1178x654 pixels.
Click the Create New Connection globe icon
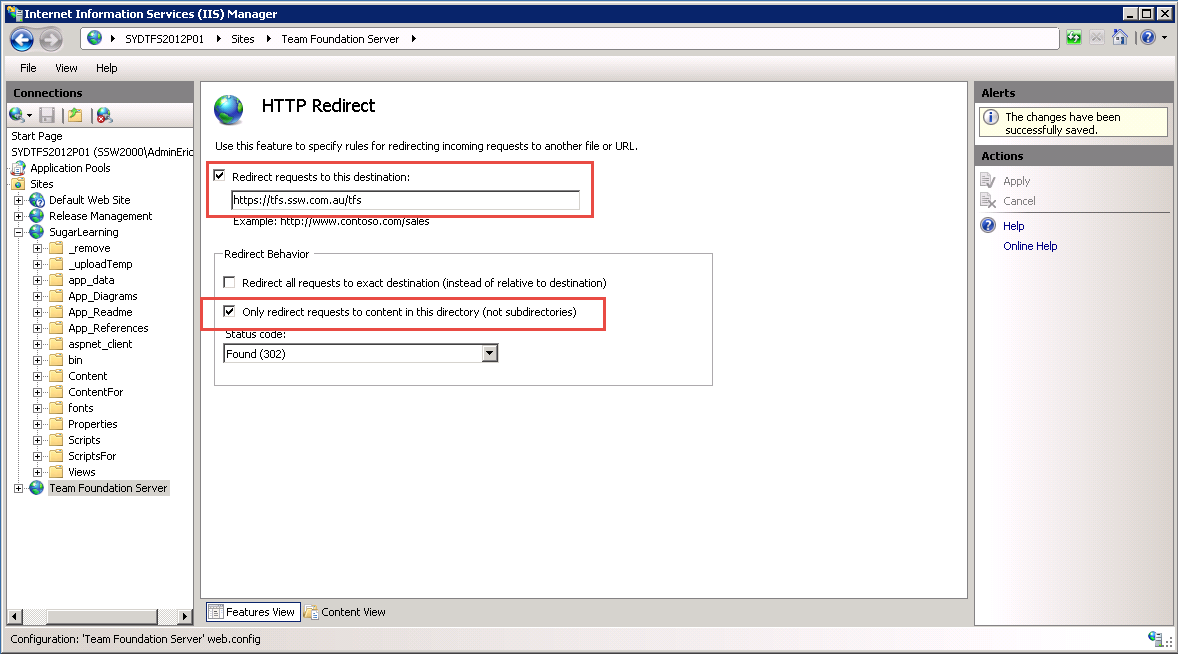click(17, 116)
